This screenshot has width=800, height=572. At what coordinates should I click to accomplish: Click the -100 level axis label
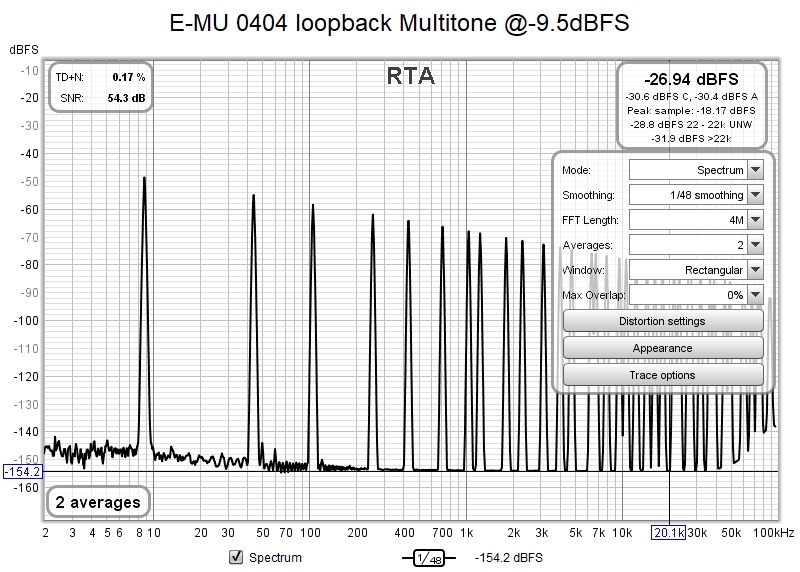tap(26, 320)
